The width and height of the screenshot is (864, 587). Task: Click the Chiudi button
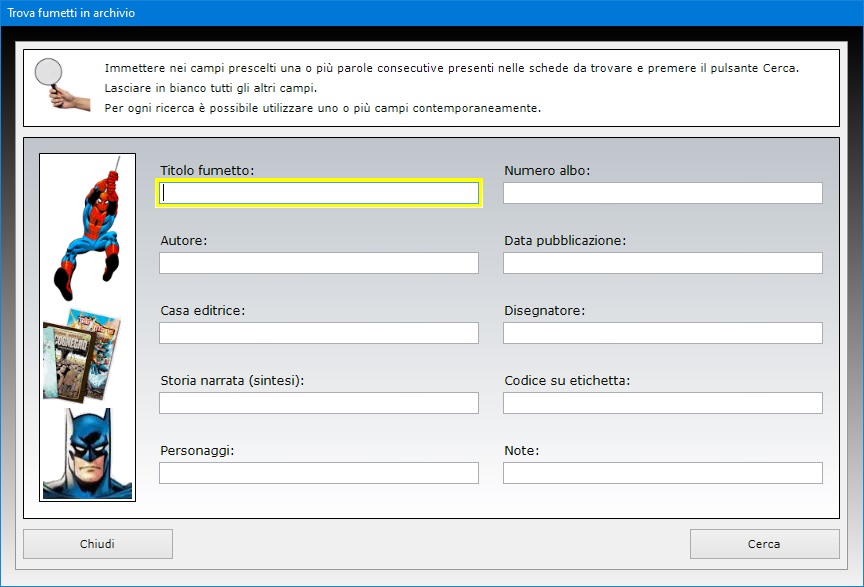tap(98, 544)
